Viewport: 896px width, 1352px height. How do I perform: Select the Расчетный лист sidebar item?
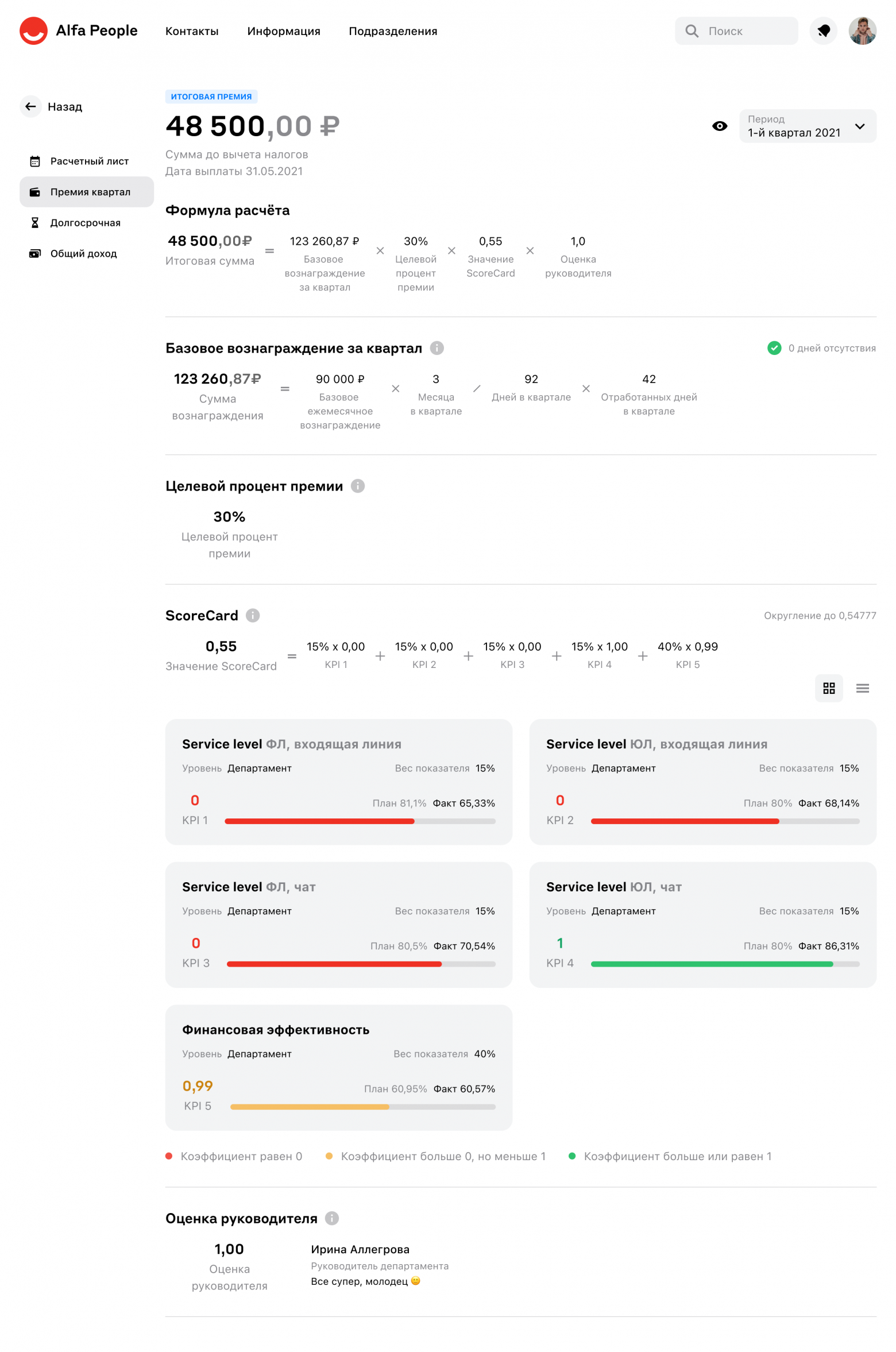pyautogui.click(x=87, y=161)
